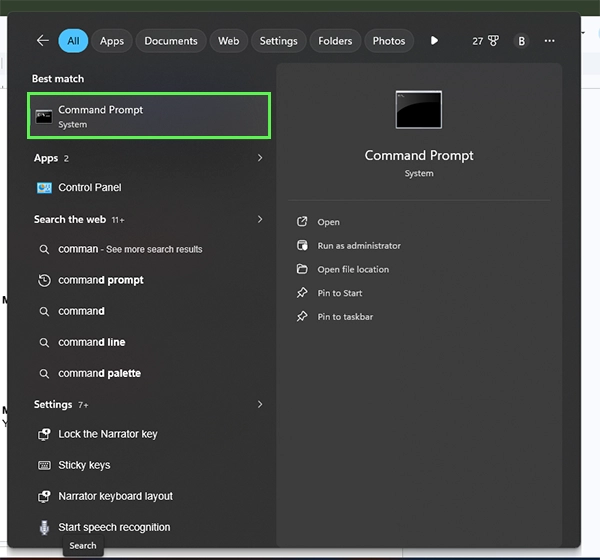Click the Command Prompt title in preview pane
The height and width of the screenshot is (560, 600).
(x=419, y=155)
